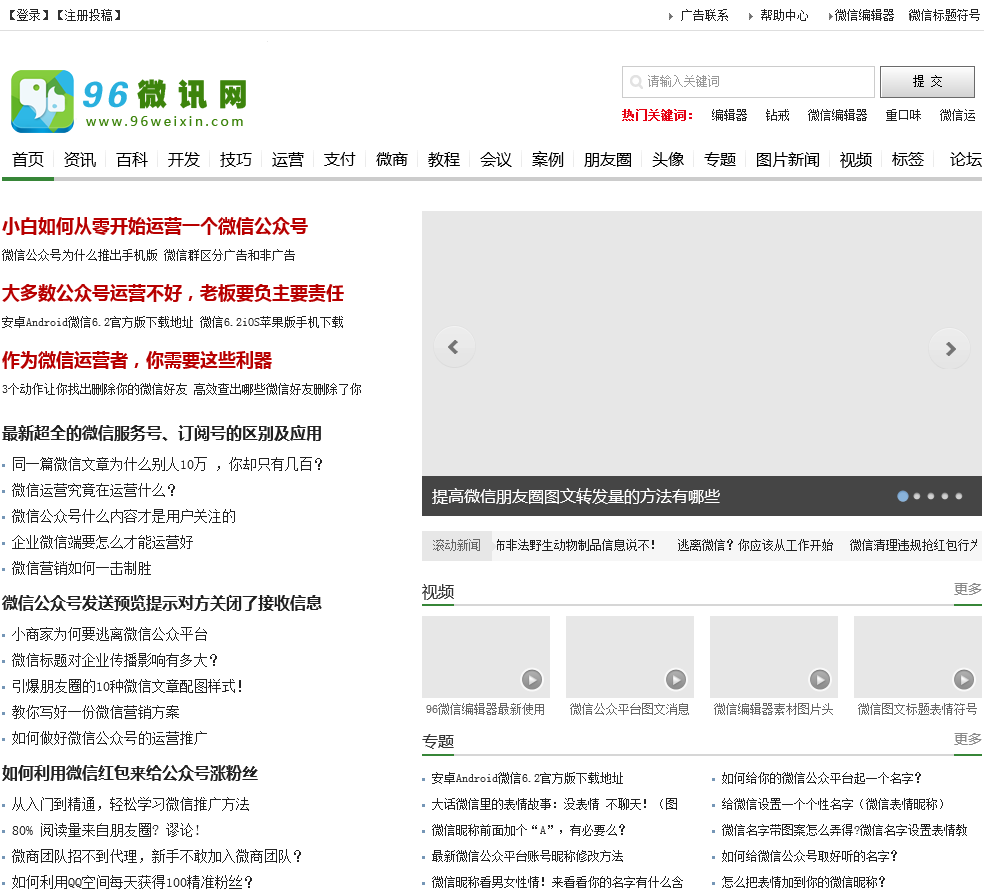Open article 小商家为何要逃离微信公众平台
984x895 pixels.
click(109, 635)
